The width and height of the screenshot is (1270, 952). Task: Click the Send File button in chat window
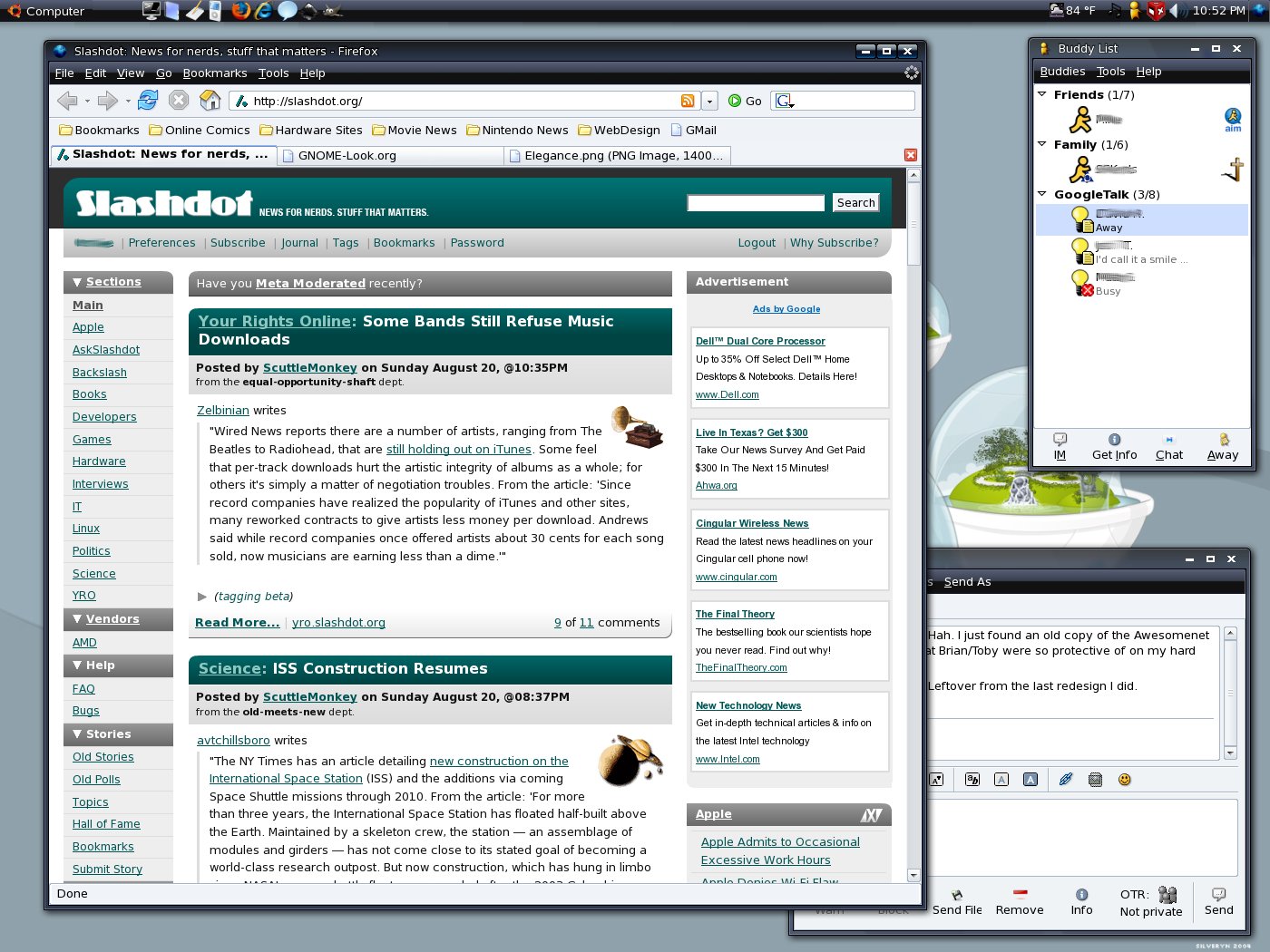click(x=957, y=902)
